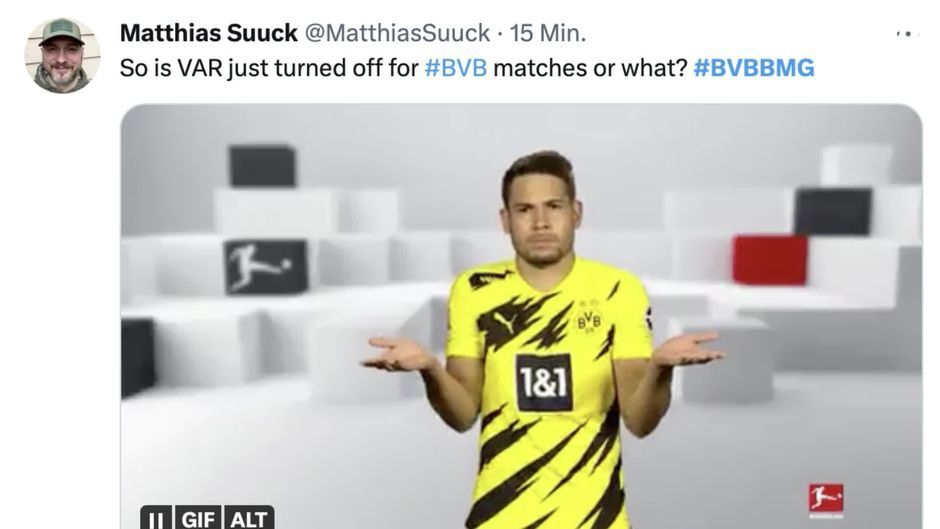Click the Bundesliga logo on dark cube
The height and width of the screenshot is (529, 940).
click(x=266, y=266)
